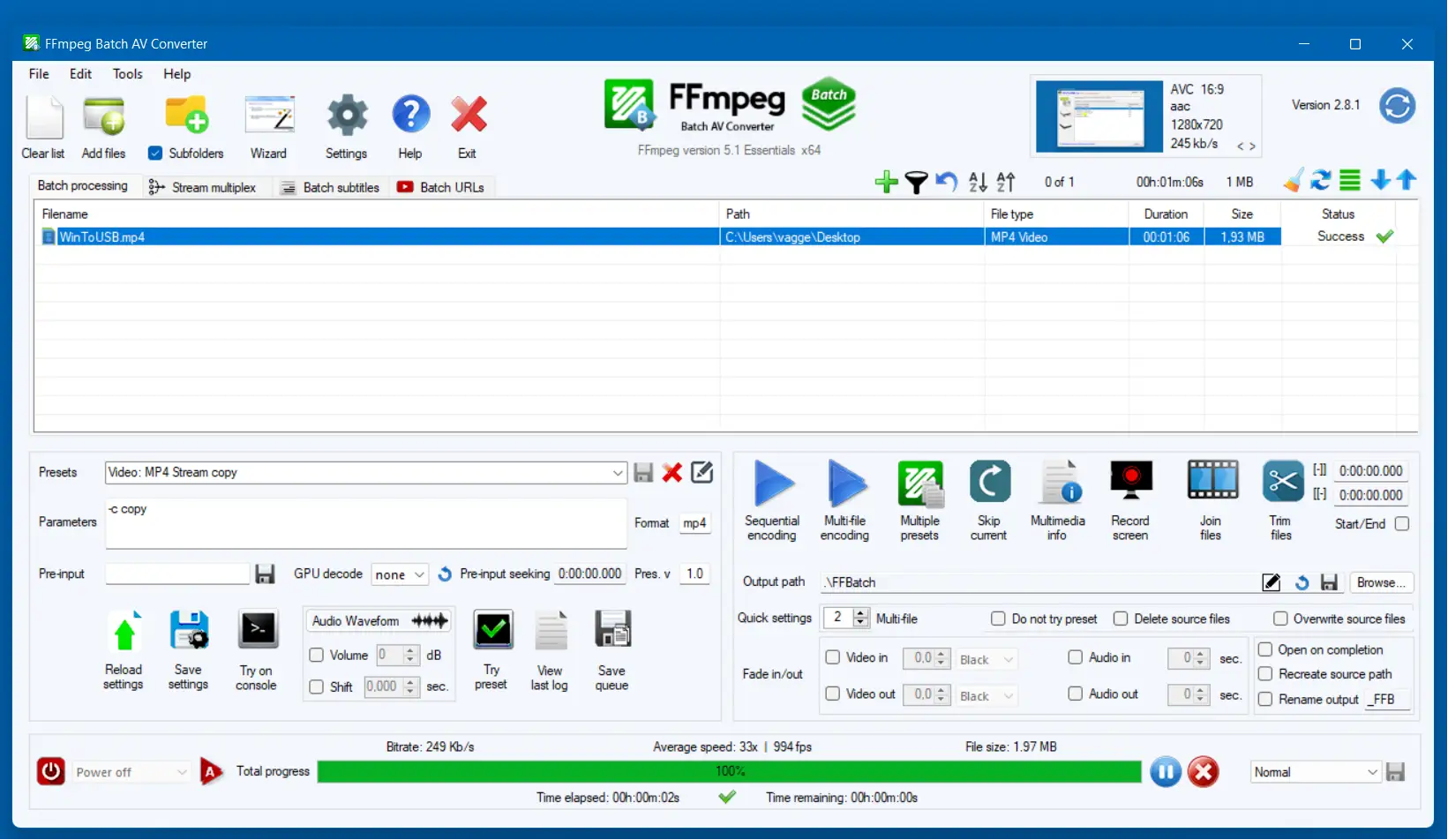1448x840 pixels.
Task: Click the blue Help question icon
Action: (410, 115)
